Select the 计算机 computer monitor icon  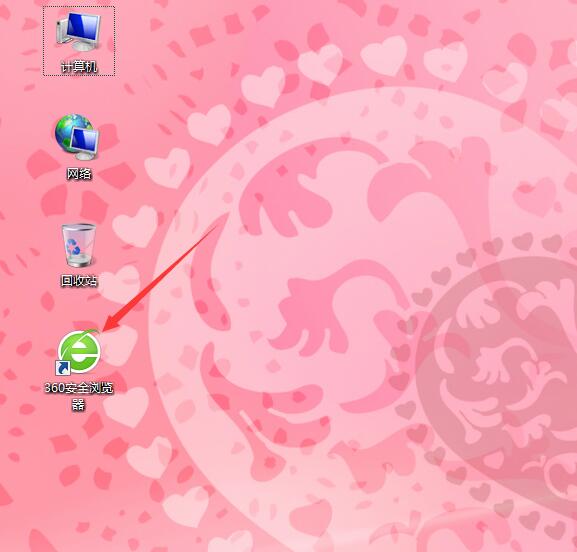78,32
